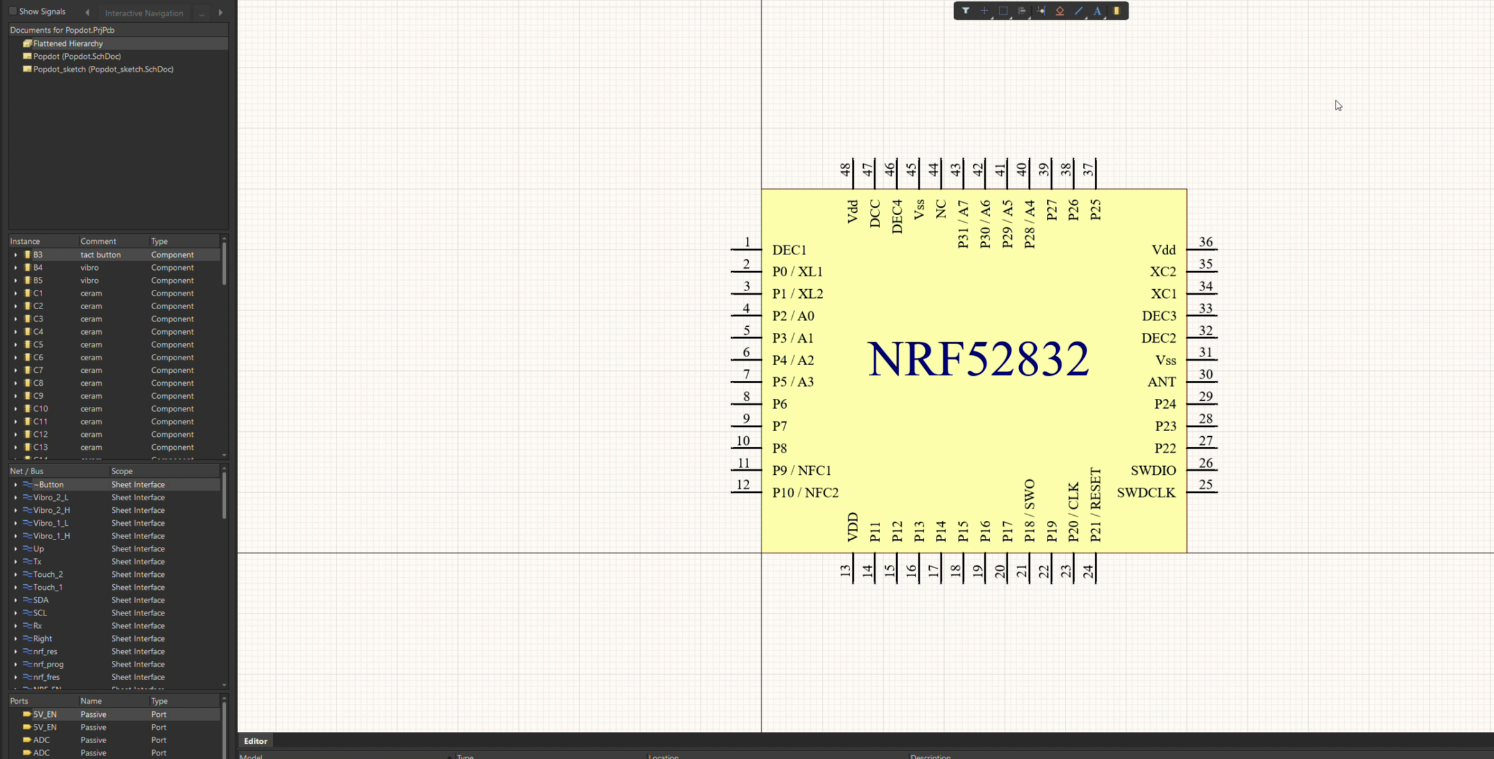Screen dimensions: 1494x759
Task: Expand the C7 instance row
Action: point(15,370)
